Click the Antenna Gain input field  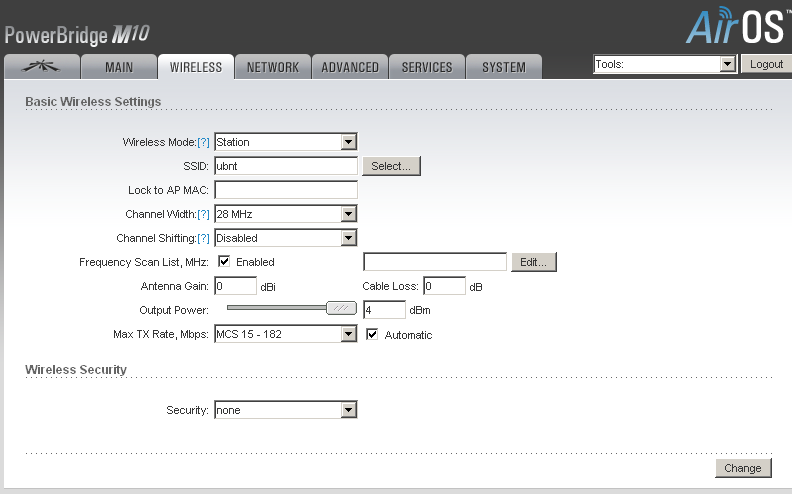click(235, 286)
